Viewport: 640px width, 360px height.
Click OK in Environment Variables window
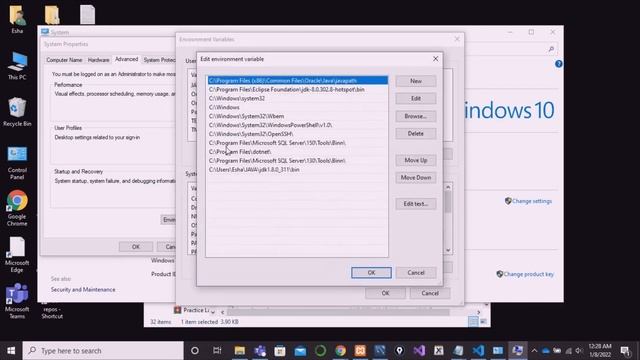point(385,293)
